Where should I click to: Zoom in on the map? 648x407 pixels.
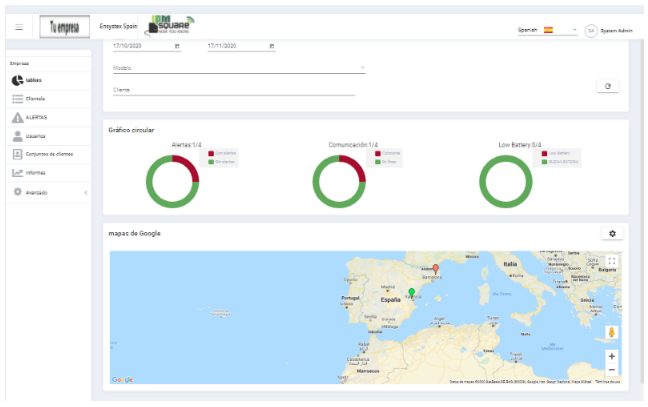point(611,355)
